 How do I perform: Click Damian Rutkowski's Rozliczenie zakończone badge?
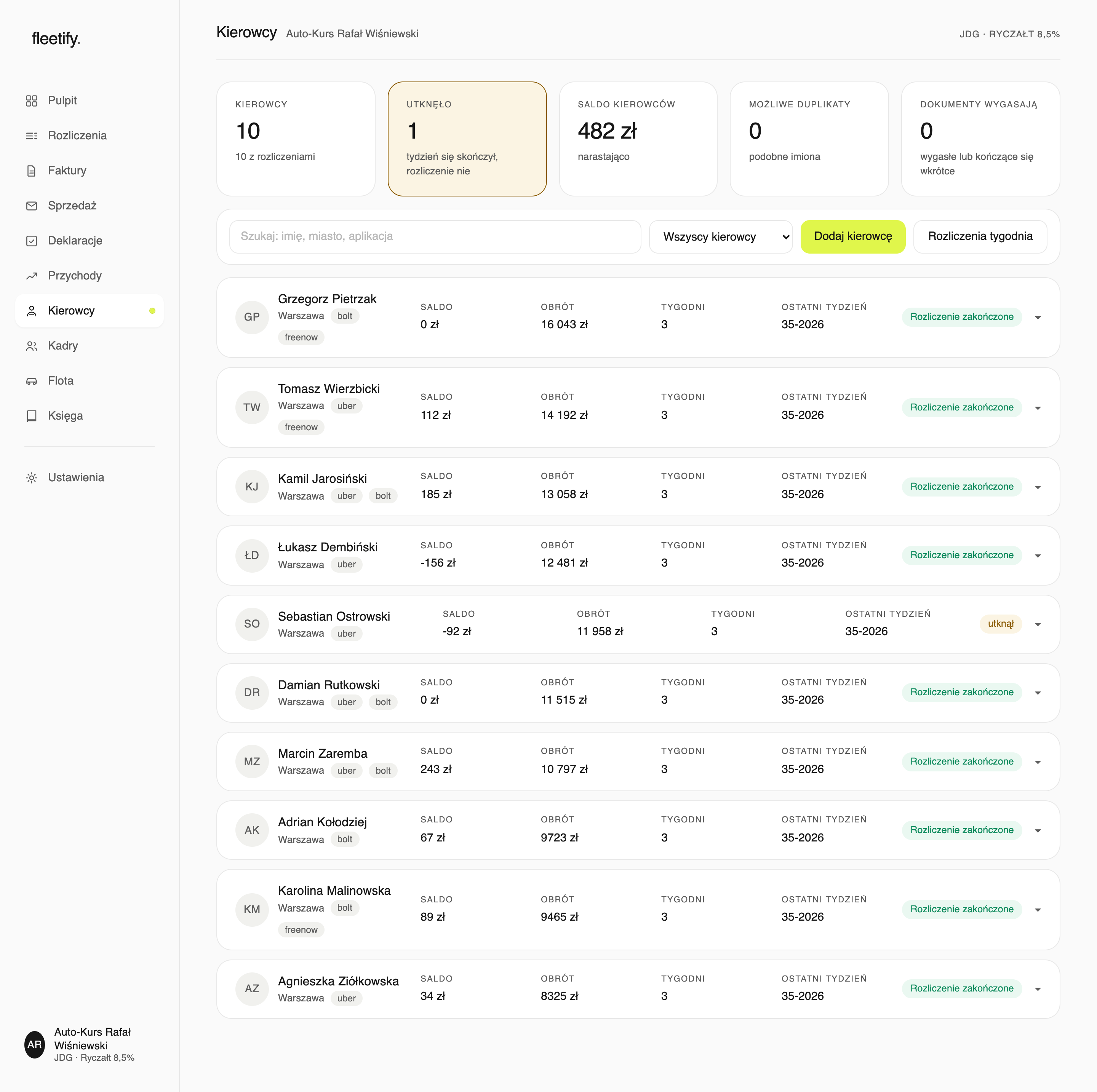pyautogui.click(x=961, y=693)
